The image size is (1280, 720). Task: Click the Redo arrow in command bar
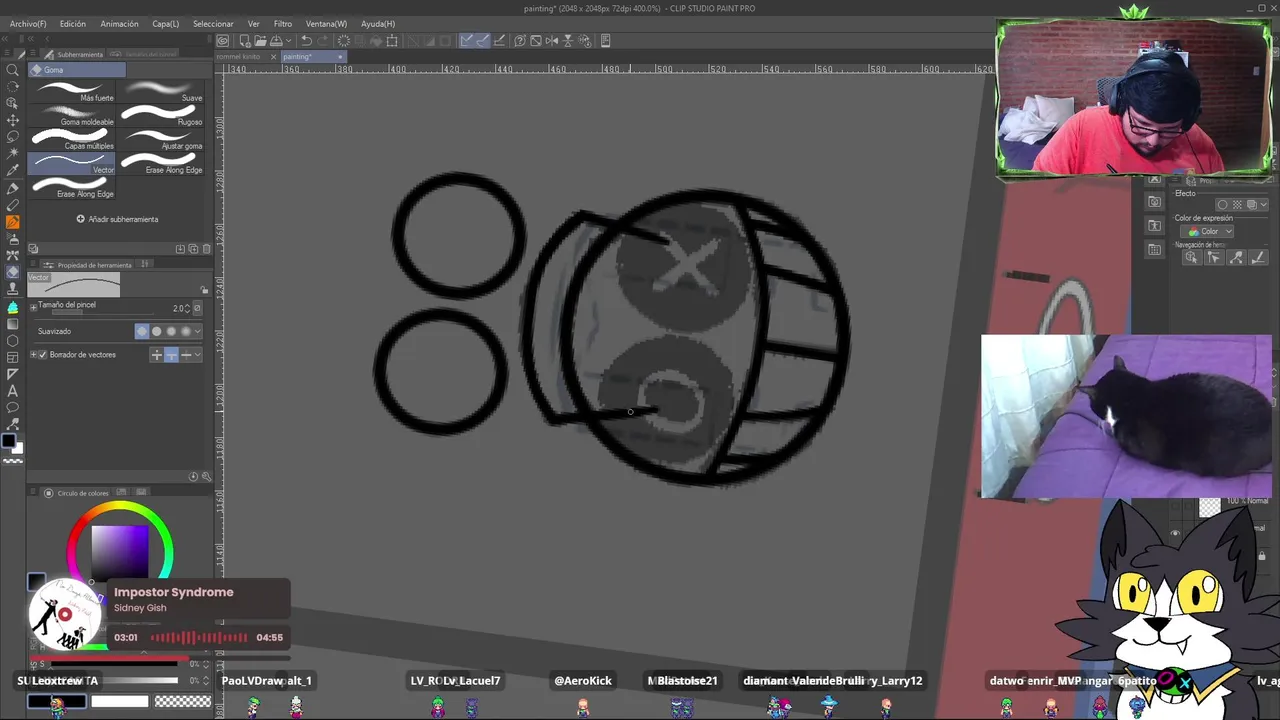tap(324, 41)
